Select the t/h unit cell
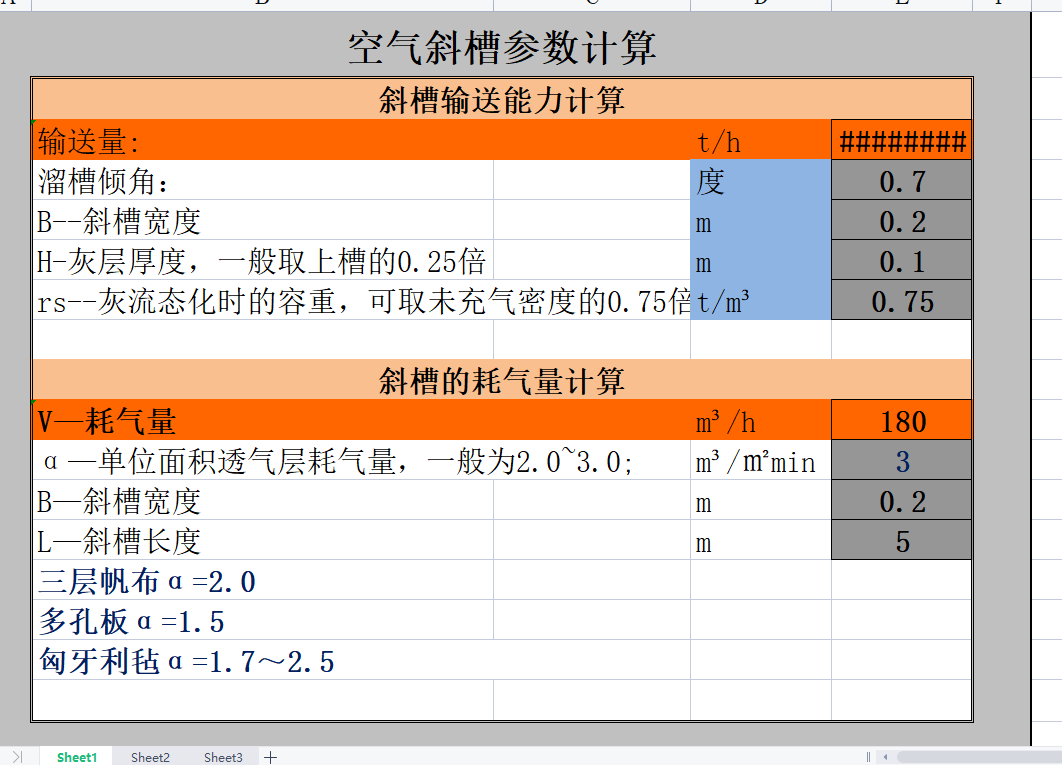The height and width of the screenshot is (765, 1062). (761, 141)
